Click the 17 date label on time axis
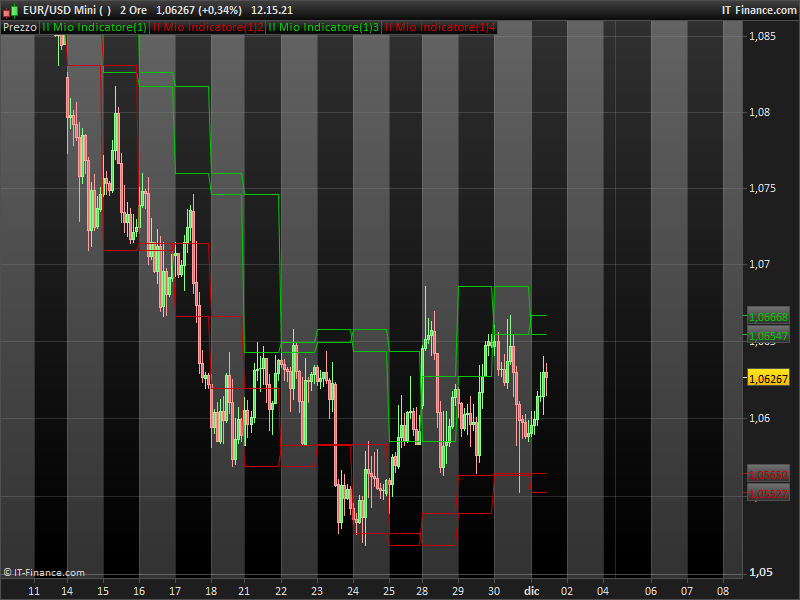The image size is (800, 600). 175,591
